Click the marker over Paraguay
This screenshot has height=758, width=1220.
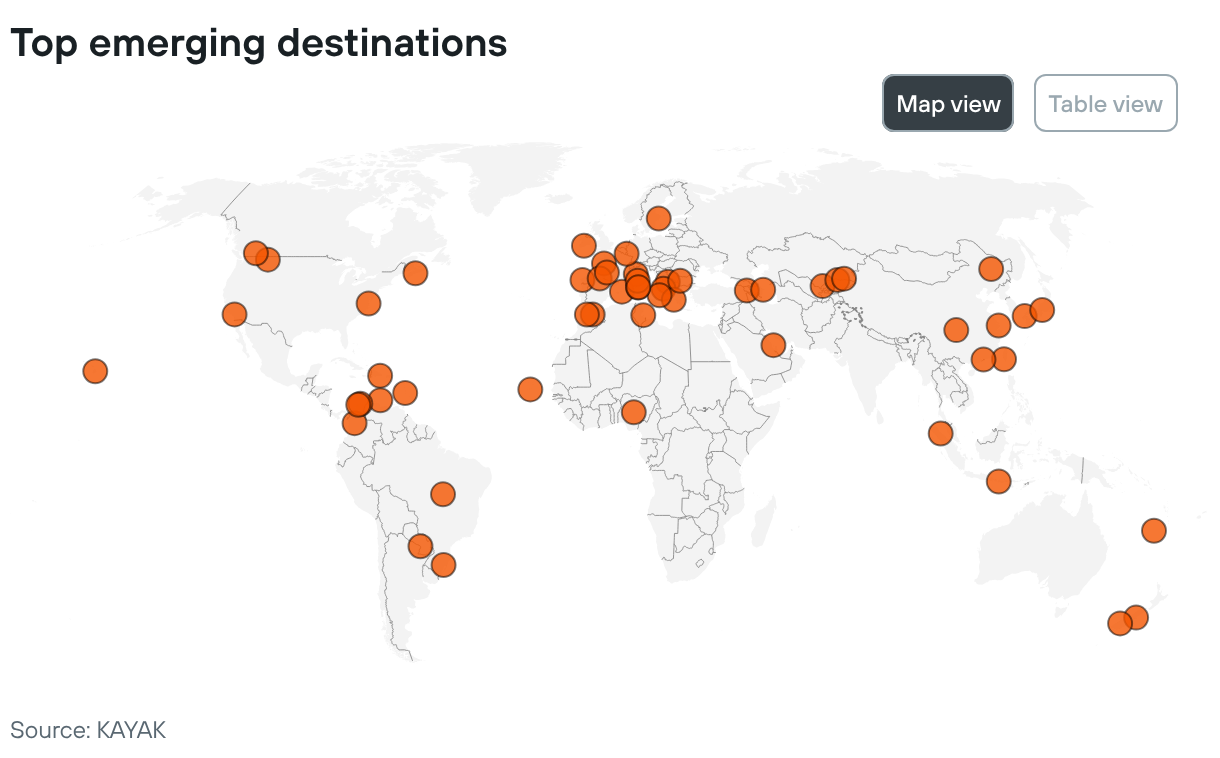(x=420, y=546)
